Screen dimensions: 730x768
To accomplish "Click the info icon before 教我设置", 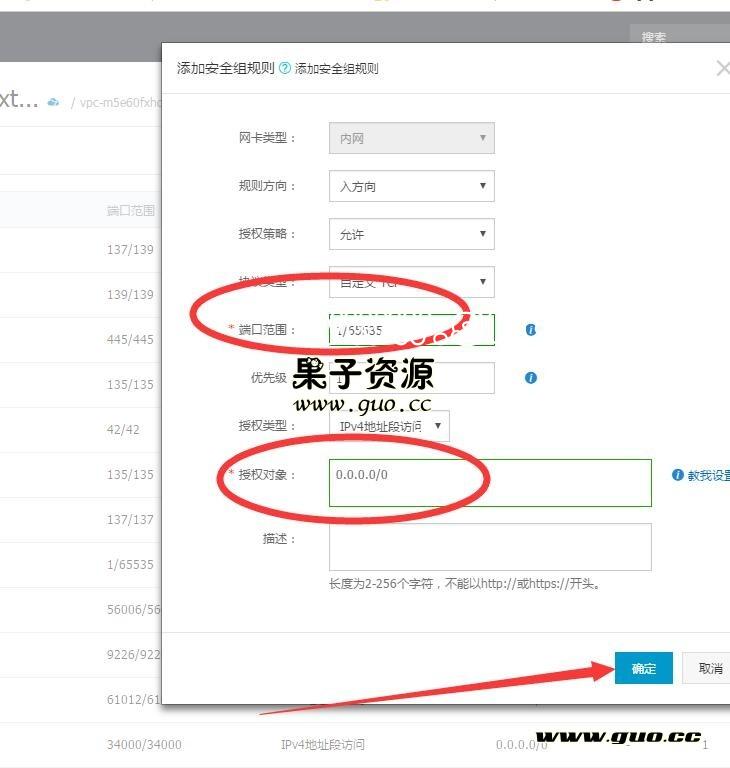I will pos(678,475).
